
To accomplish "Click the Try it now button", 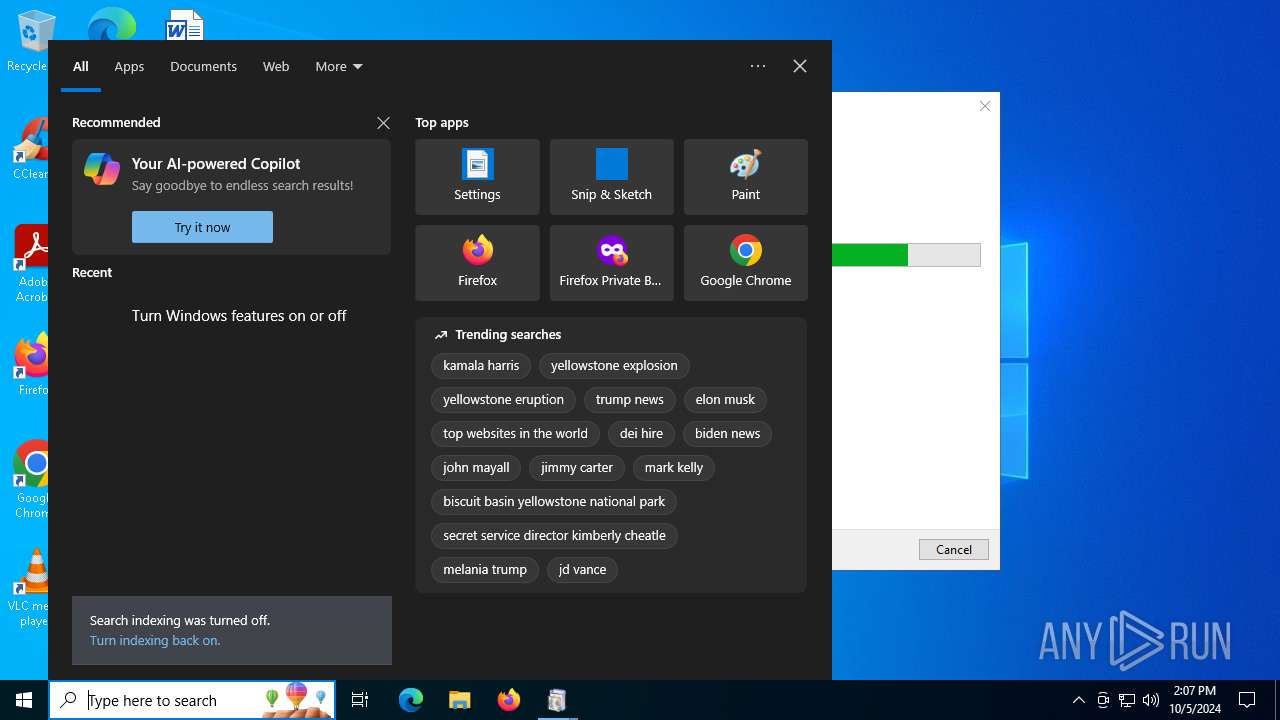I will (202, 227).
